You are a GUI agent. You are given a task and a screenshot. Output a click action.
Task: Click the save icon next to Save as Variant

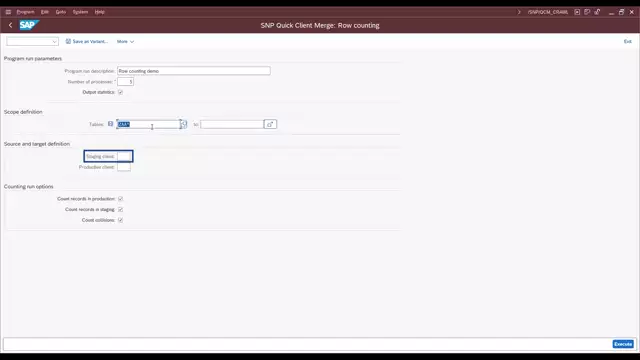[x=68, y=41]
